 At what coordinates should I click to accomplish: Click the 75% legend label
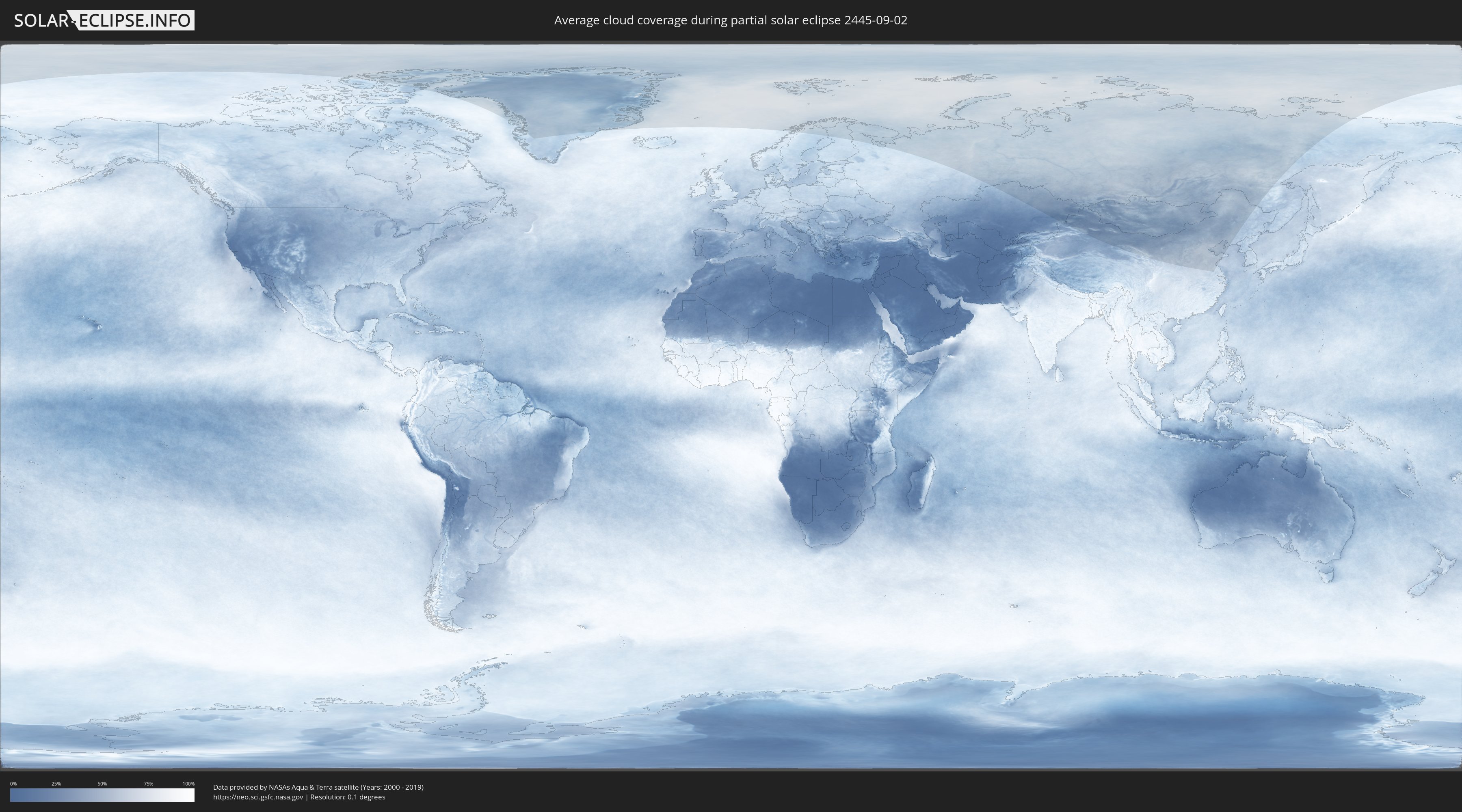[x=148, y=784]
